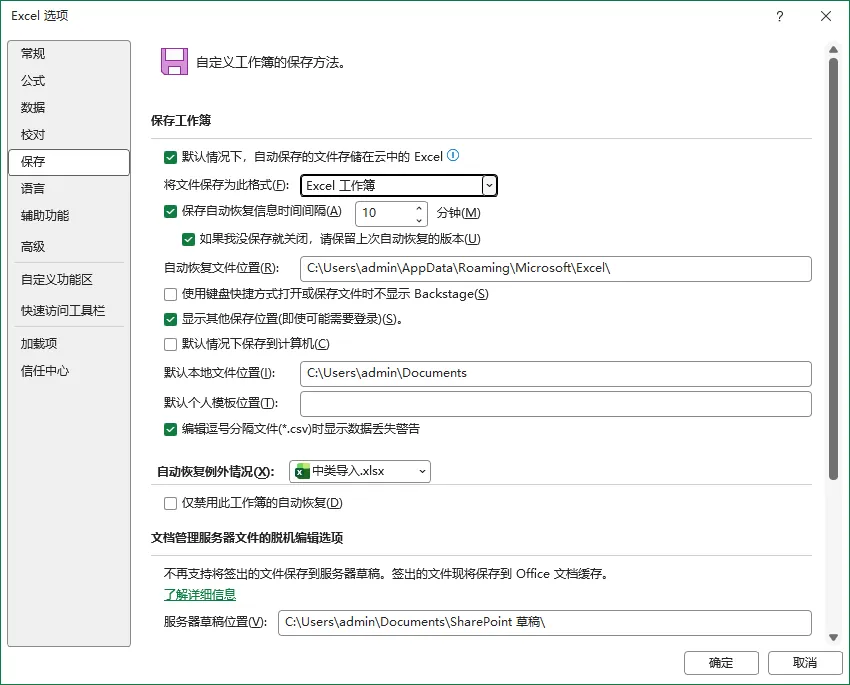Toggle csv 数据丢失警告 checkbox
850x685 pixels.
coord(170,429)
